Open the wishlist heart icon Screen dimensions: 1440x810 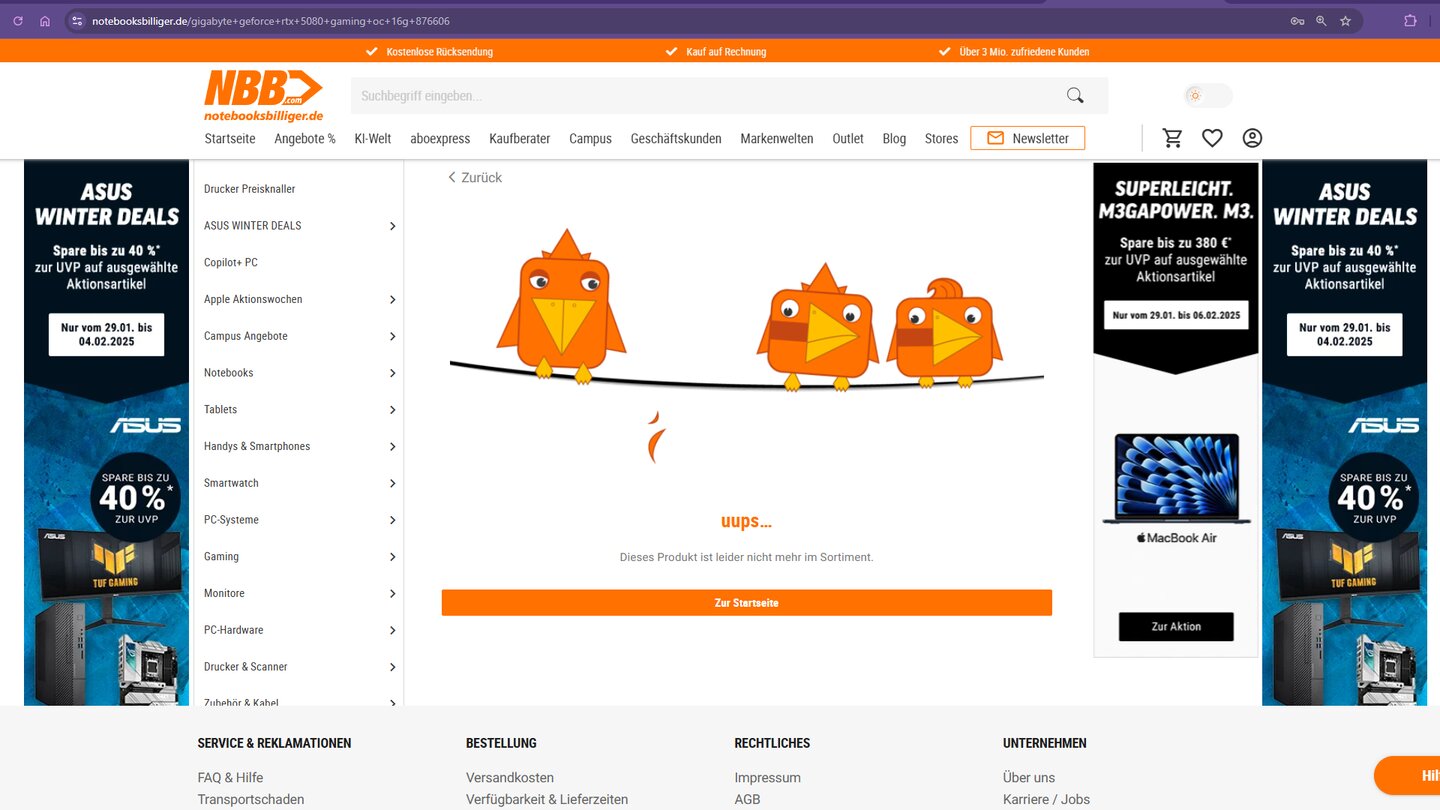1212,138
